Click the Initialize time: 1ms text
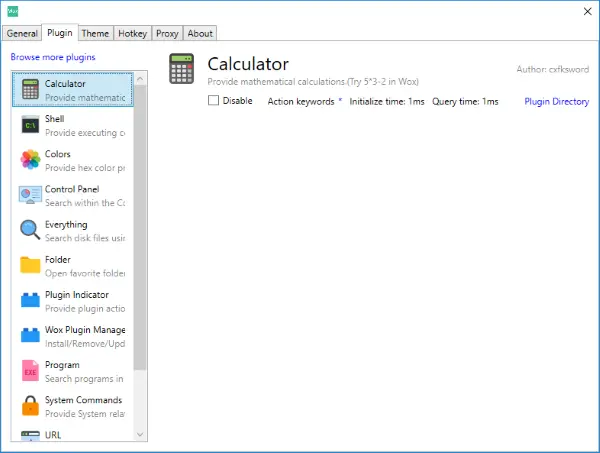 coord(387,101)
